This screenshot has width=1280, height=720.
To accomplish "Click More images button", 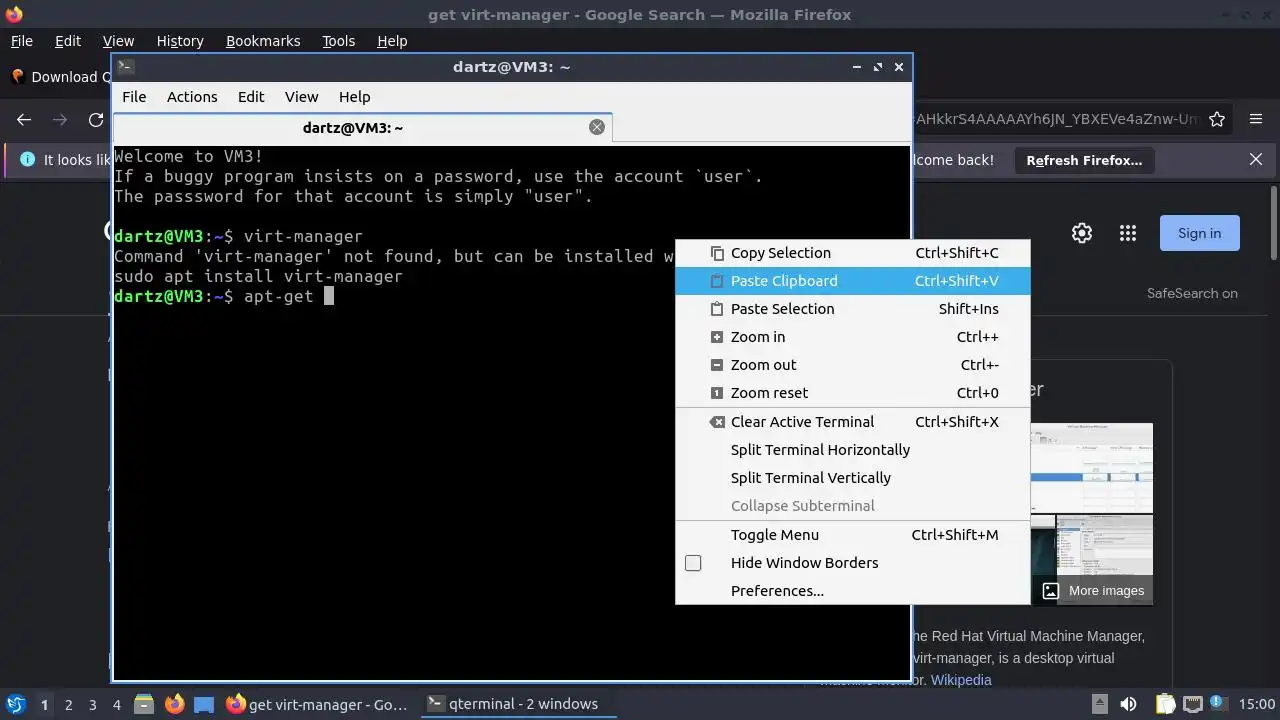I will pos(1093,591).
